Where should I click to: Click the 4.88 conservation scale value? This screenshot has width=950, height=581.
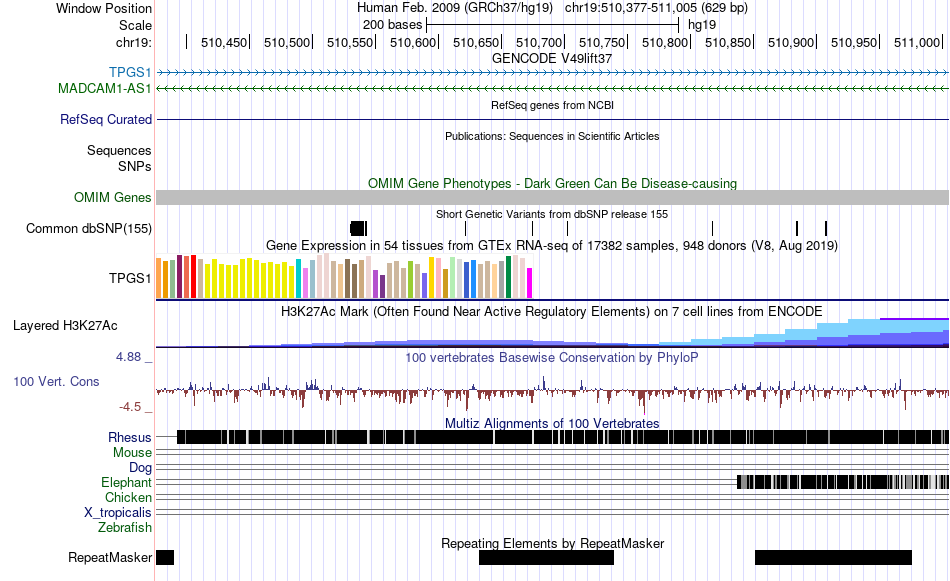(x=128, y=357)
